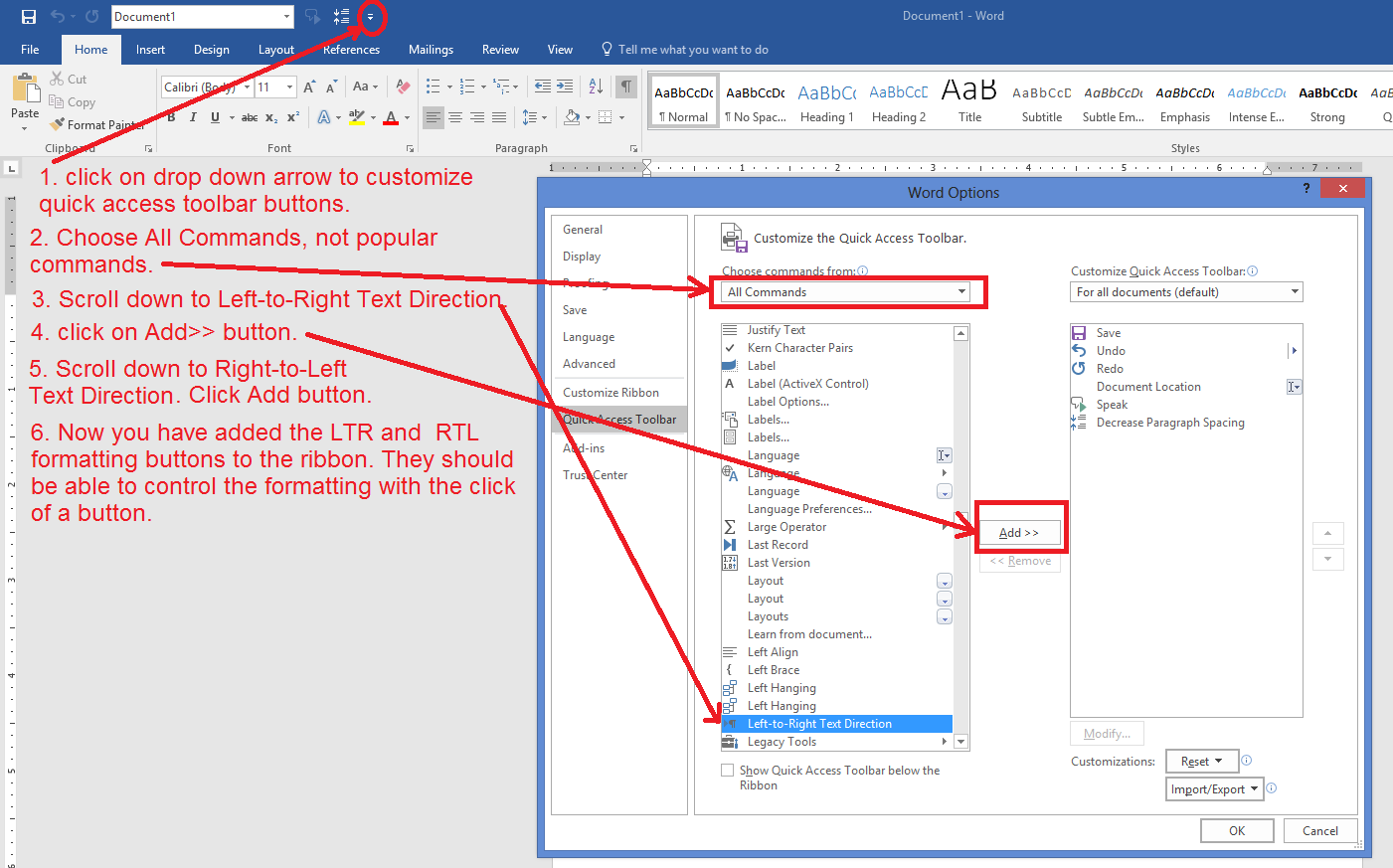Image resolution: width=1393 pixels, height=868 pixels.
Task: Click Line and Paragraph Spacing icon
Action: click(x=530, y=117)
